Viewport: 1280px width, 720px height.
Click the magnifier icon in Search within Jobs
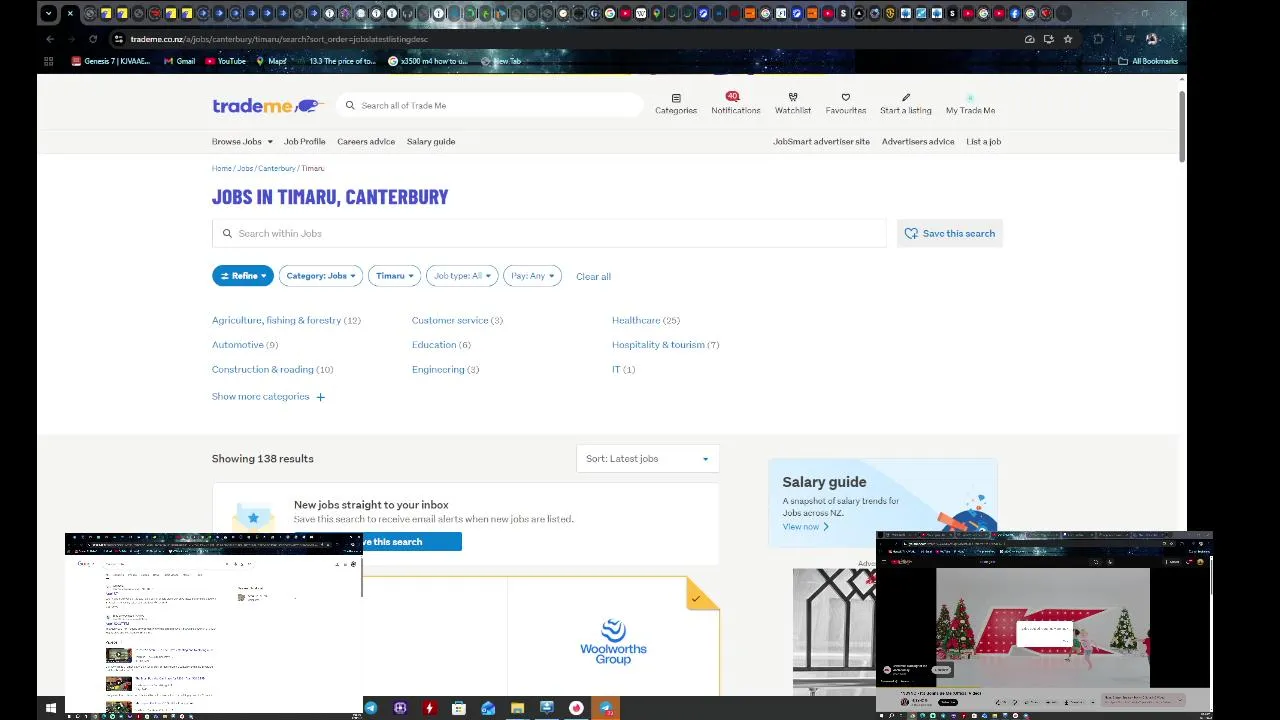[x=227, y=233]
